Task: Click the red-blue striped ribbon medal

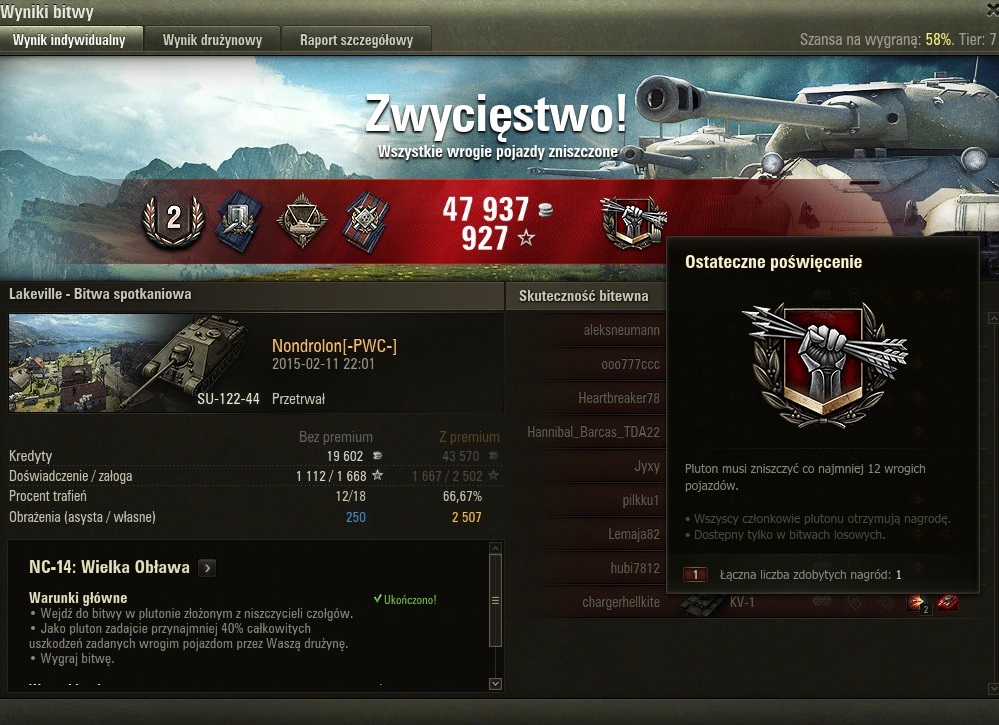Action: (366, 220)
